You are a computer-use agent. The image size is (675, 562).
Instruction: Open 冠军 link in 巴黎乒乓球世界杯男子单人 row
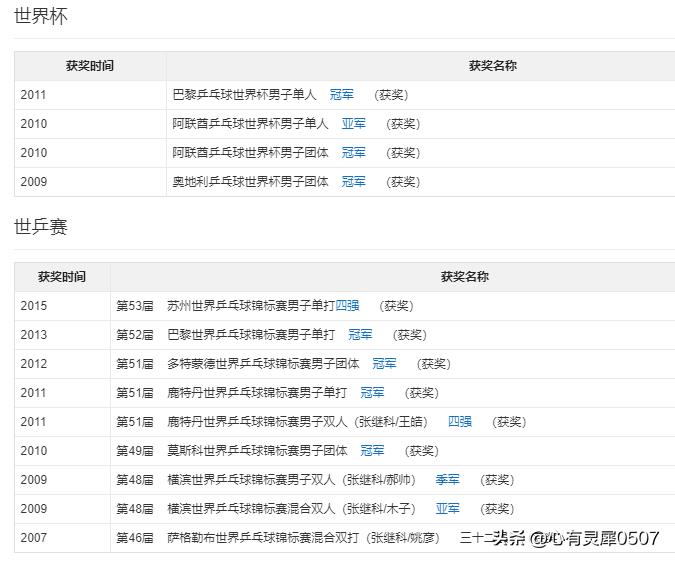tap(341, 95)
